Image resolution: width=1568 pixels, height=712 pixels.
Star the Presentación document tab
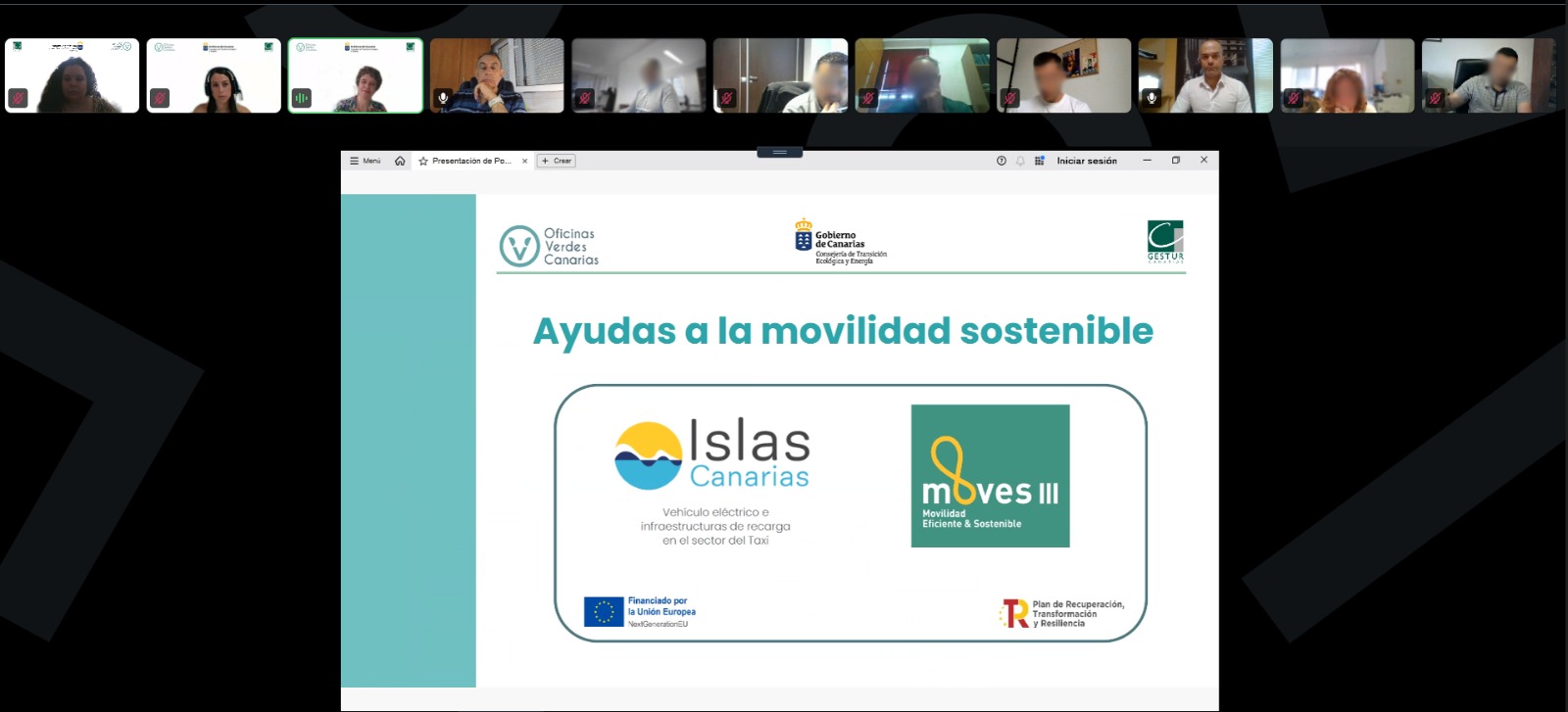click(x=423, y=161)
